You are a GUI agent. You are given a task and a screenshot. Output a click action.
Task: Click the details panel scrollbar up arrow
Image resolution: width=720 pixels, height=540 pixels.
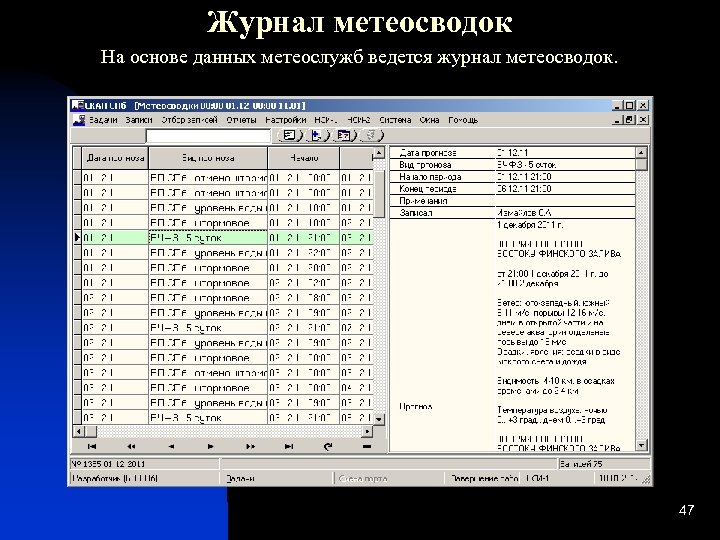(x=641, y=152)
